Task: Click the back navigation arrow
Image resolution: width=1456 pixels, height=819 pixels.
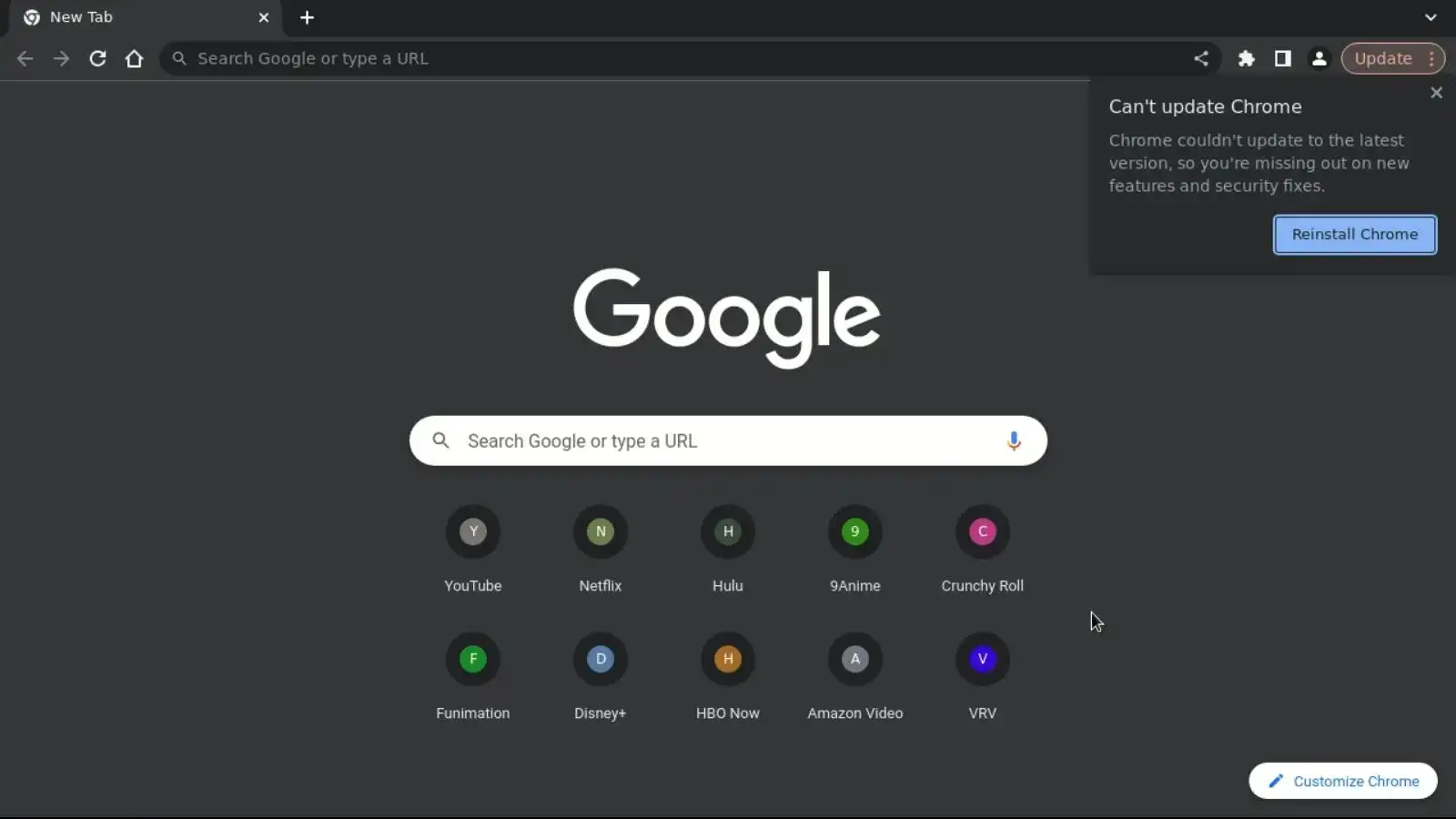Action: 25,58
